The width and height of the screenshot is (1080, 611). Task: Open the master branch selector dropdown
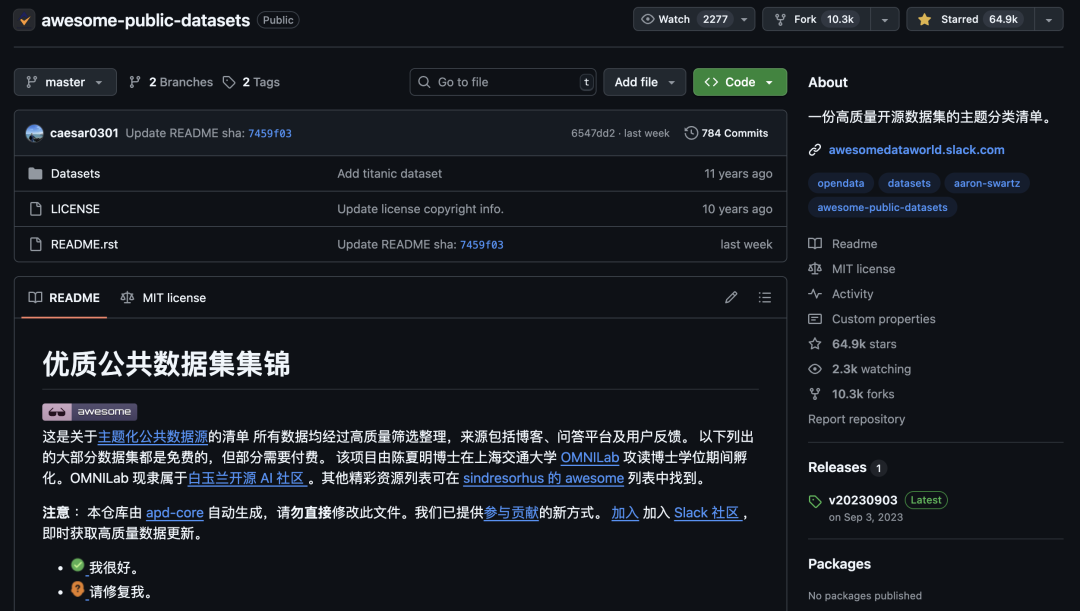tap(65, 82)
